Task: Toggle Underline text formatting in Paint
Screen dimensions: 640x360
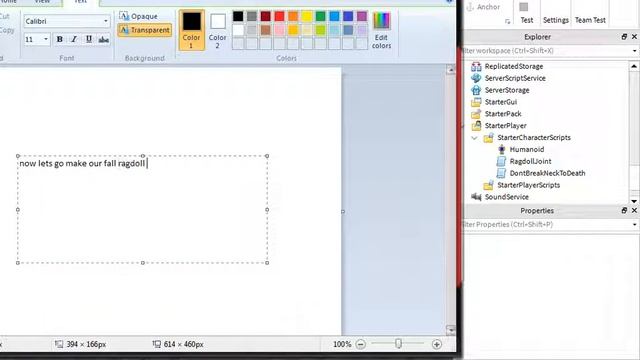Action: [89, 39]
